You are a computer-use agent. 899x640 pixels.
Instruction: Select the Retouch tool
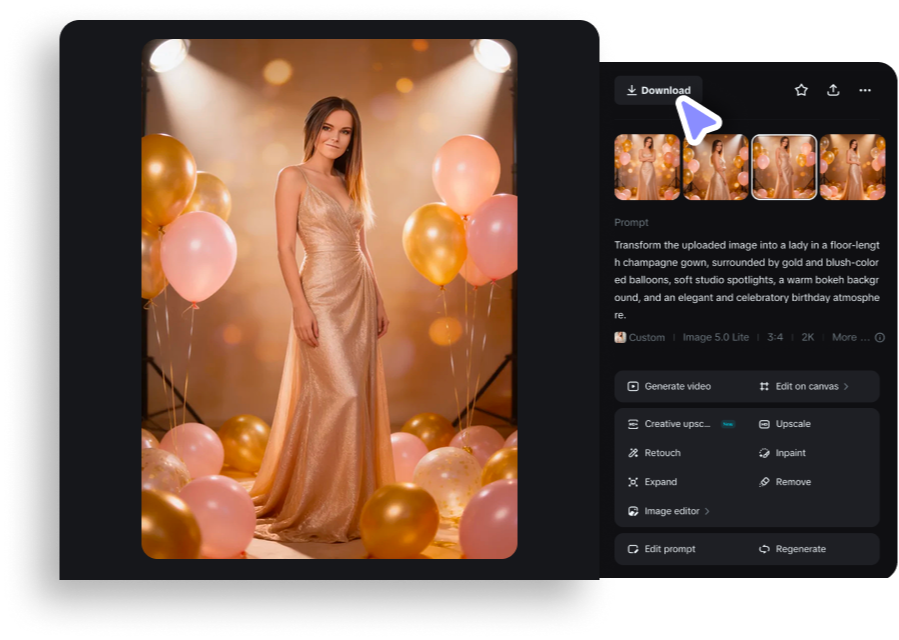coord(662,452)
